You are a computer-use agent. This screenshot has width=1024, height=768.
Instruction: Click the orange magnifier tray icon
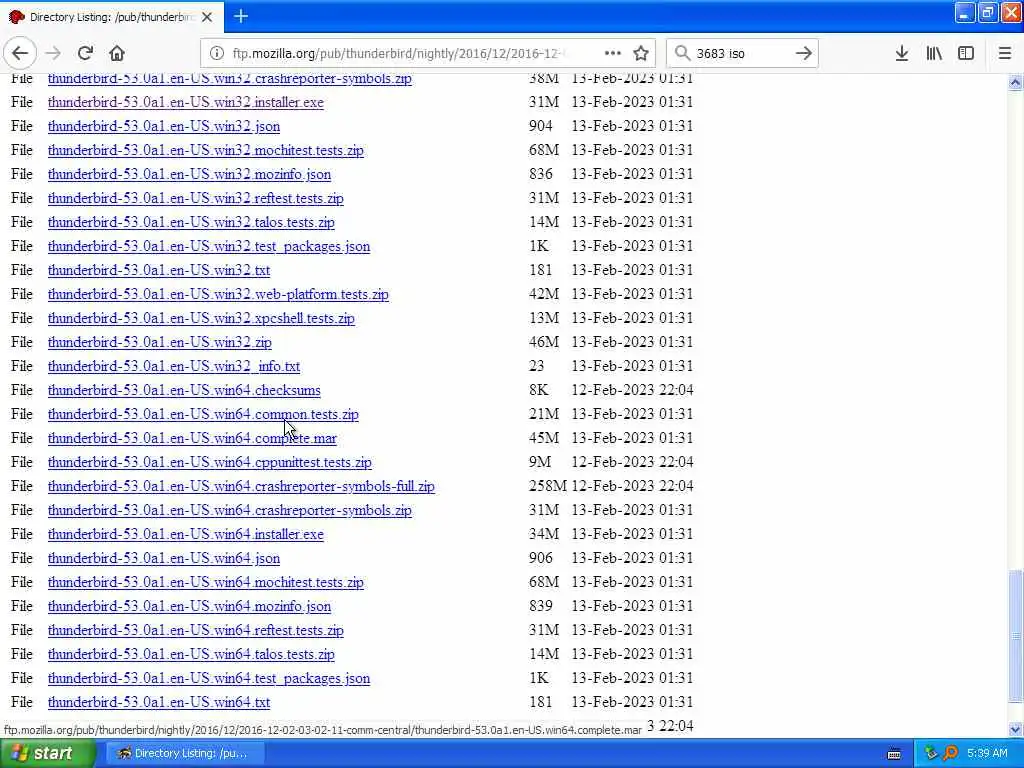[x=951, y=753]
